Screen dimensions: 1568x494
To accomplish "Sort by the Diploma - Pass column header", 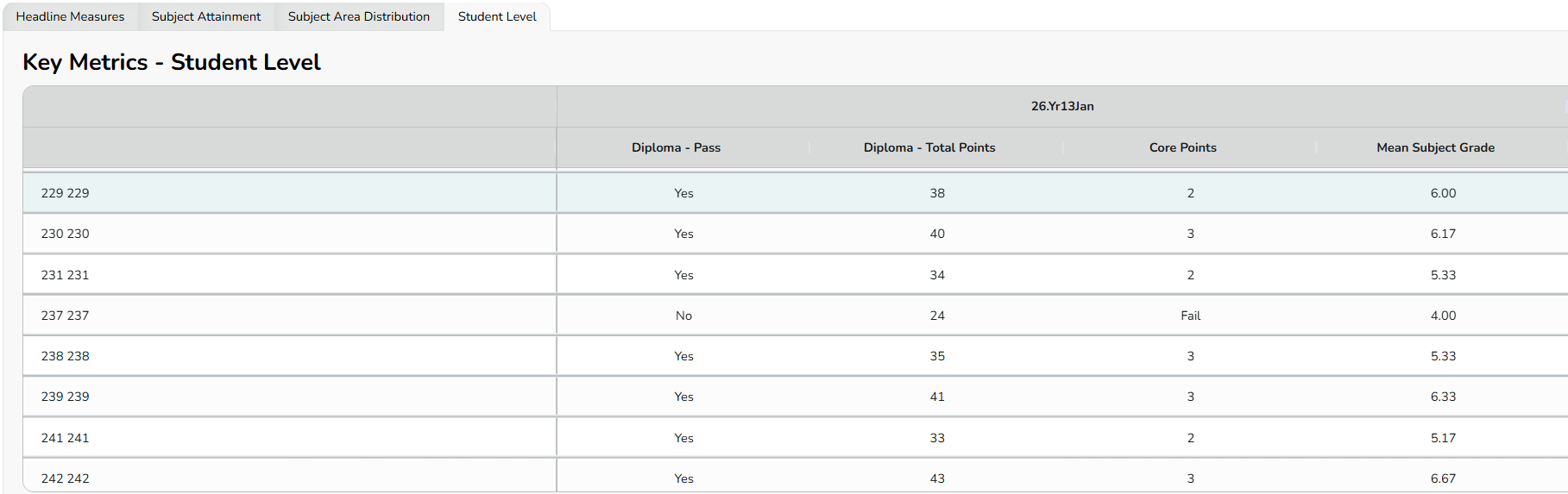I will (676, 147).
